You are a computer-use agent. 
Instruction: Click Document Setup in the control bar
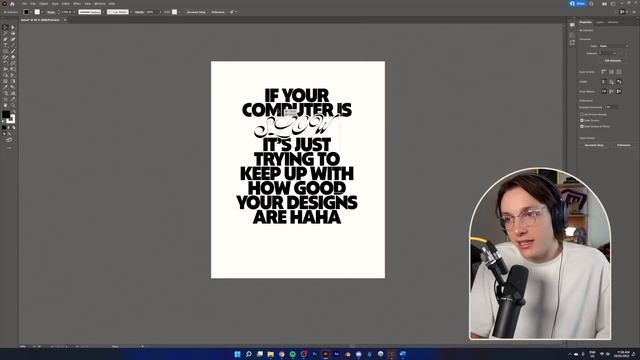[196, 12]
